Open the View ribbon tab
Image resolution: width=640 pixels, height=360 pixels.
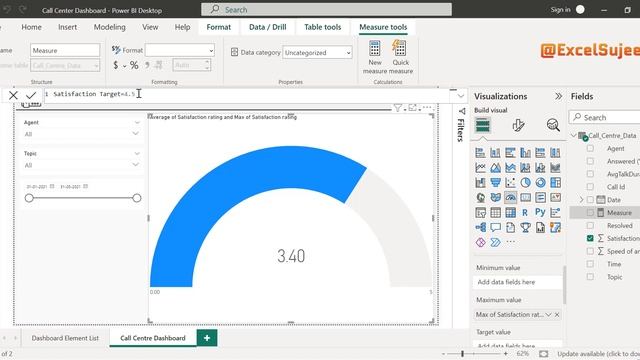(x=150, y=27)
